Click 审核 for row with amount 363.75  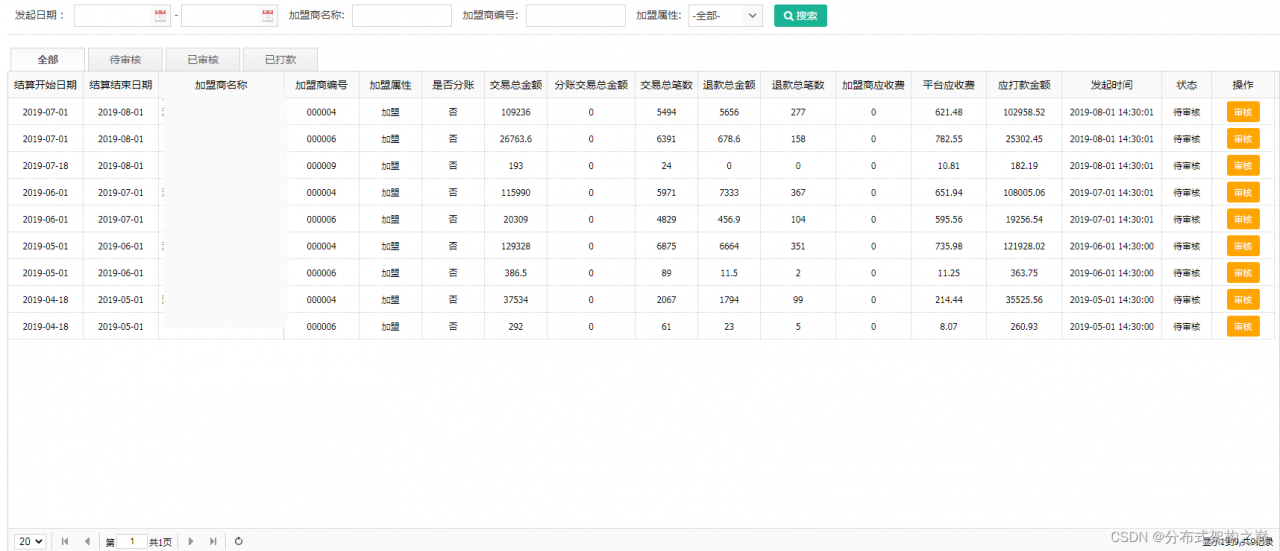pyautogui.click(x=1243, y=272)
